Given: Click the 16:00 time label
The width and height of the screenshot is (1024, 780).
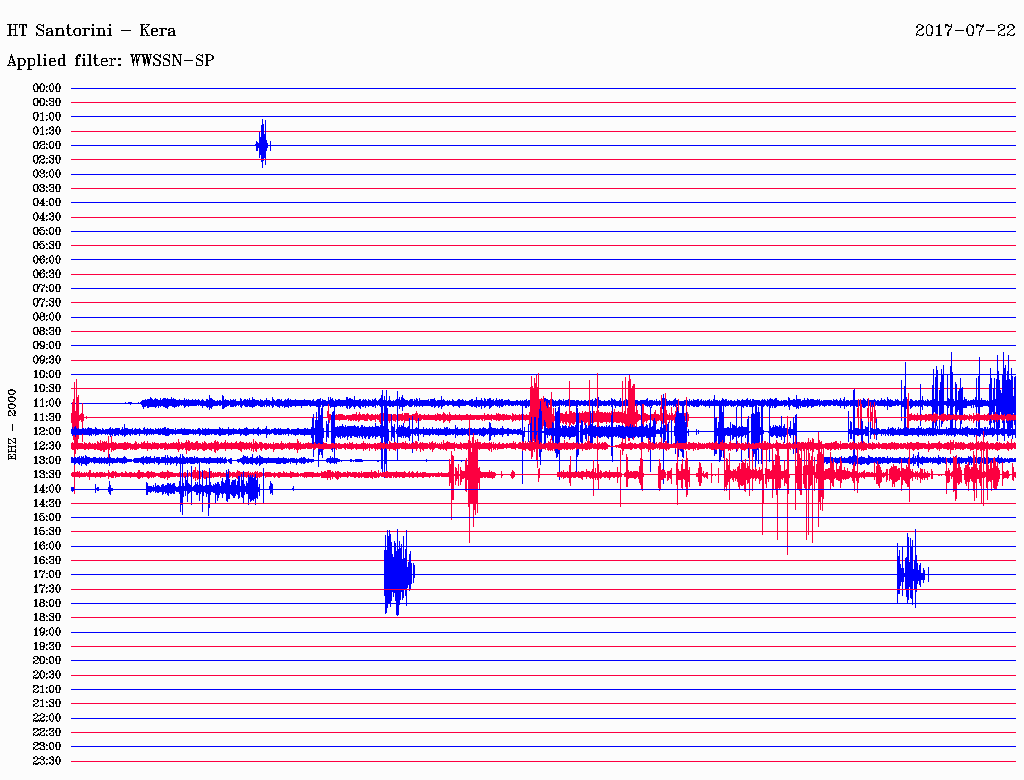Looking at the screenshot, I should (x=47, y=546).
